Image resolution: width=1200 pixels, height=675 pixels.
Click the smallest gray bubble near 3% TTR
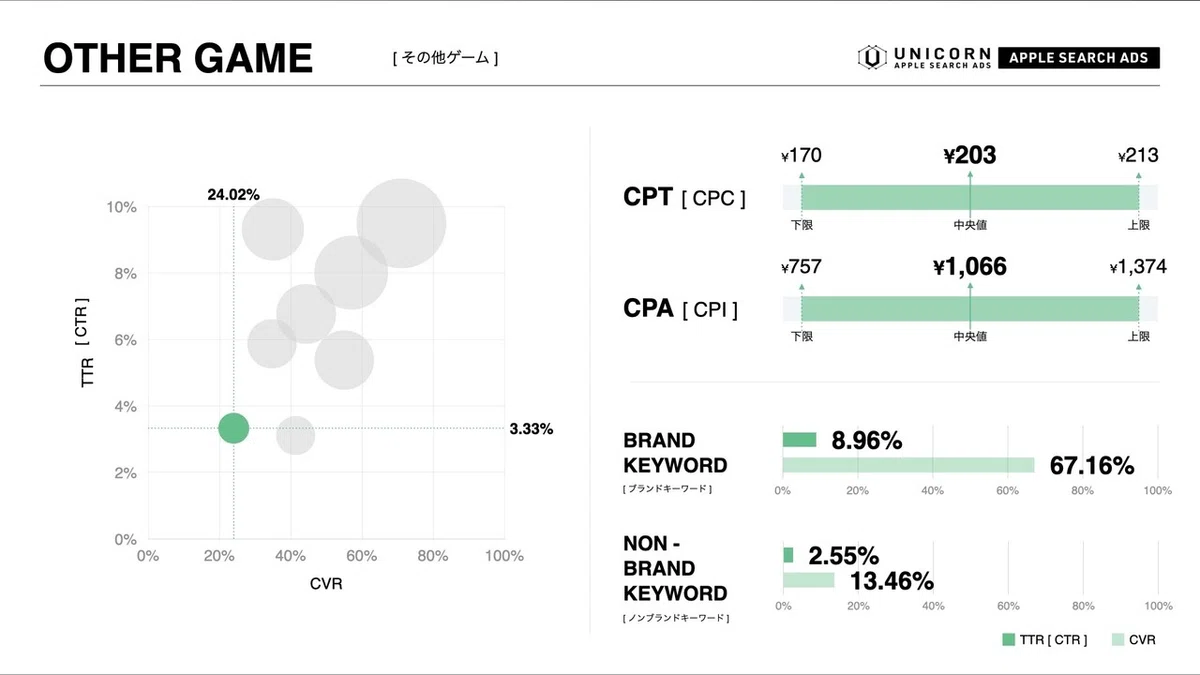coord(295,436)
